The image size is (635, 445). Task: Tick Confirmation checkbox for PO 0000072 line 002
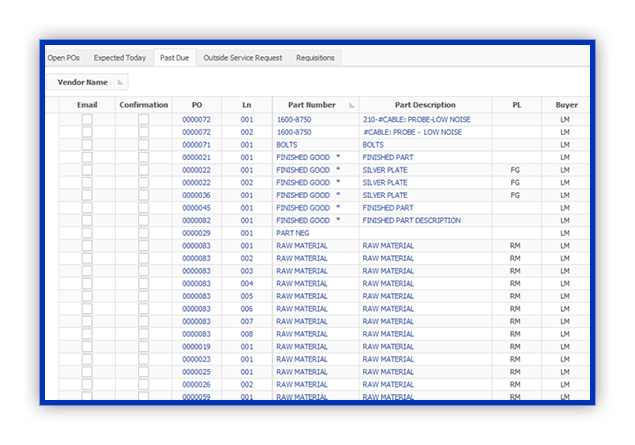click(x=143, y=132)
